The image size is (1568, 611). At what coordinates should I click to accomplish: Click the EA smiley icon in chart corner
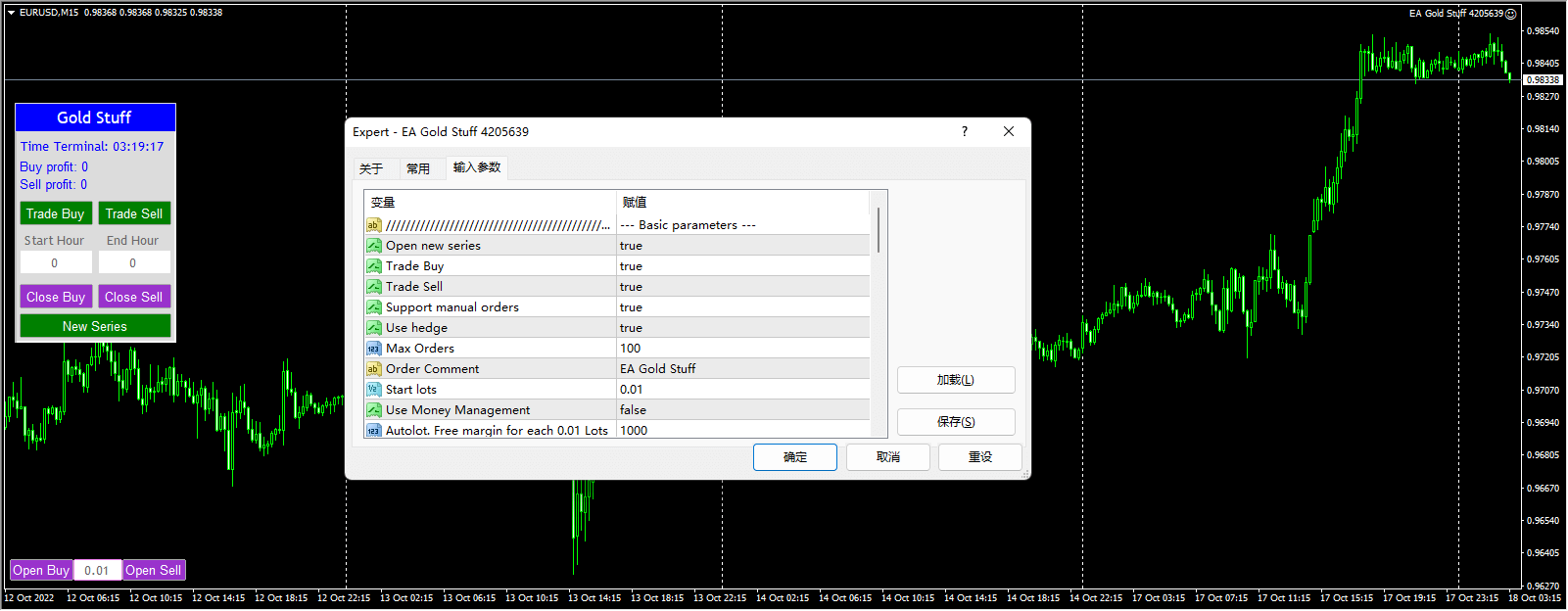[1511, 14]
